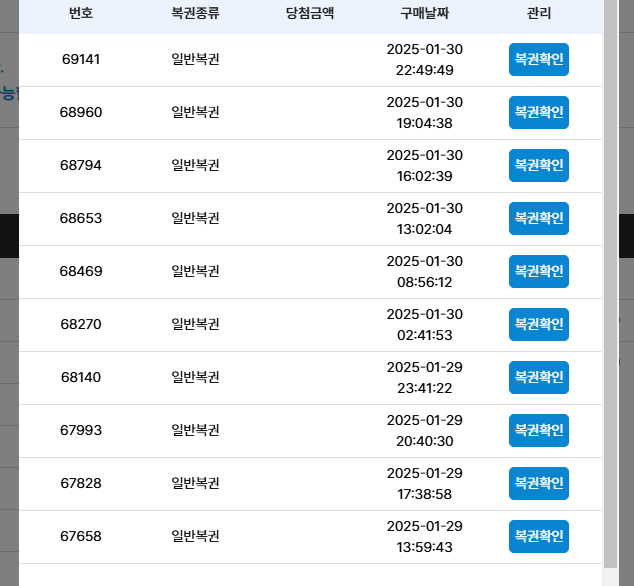Click purchase date 2025-01-29 13:59:43
This screenshot has height=586, width=634.
(x=425, y=536)
